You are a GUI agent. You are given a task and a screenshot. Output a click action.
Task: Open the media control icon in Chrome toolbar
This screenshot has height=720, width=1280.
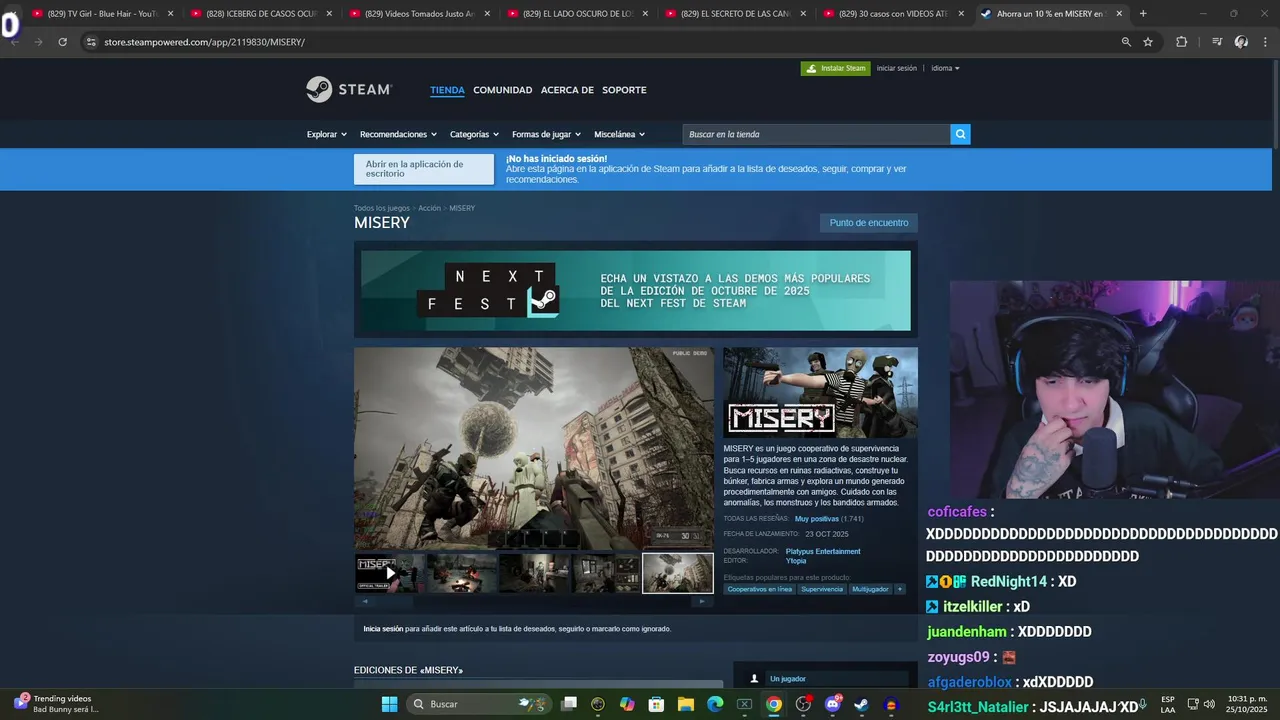[x=1217, y=42]
